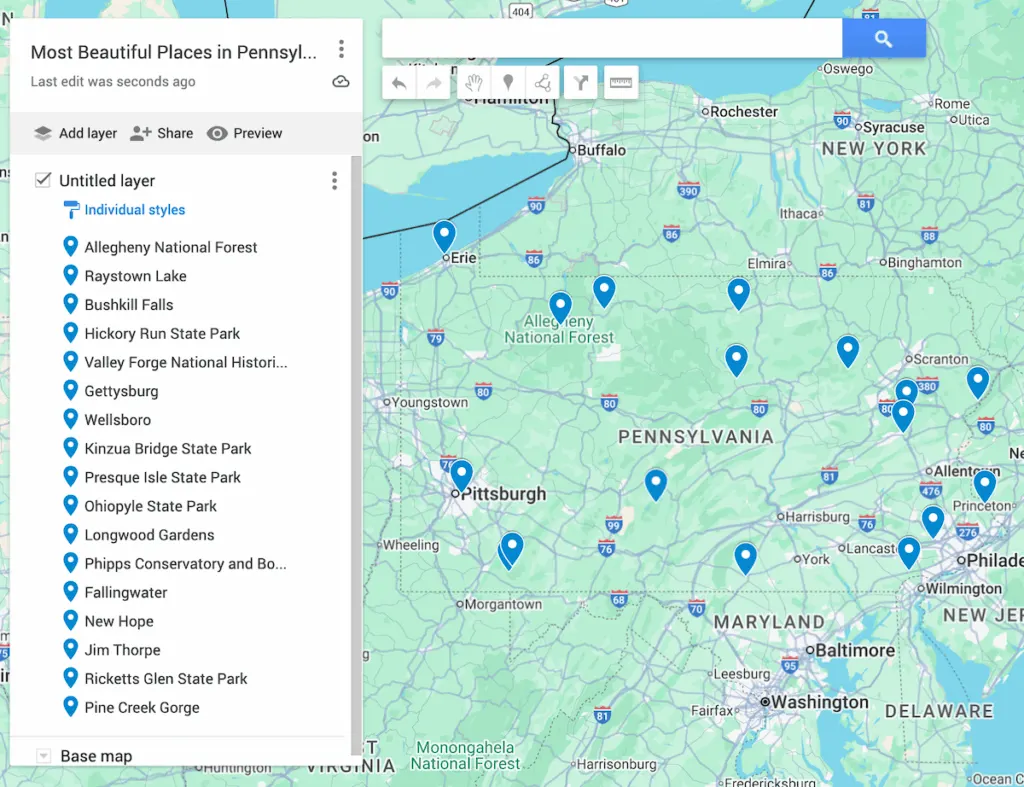The width and height of the screenshot is (1024, 787).
Task: Select the add directions tool
Action: [x=581, y=83]
